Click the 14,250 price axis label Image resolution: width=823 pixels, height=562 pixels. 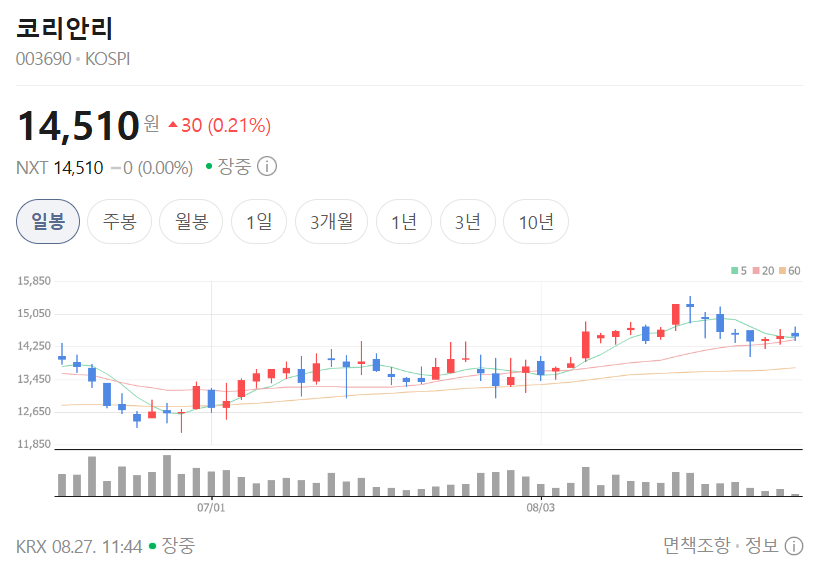click(34, 346)
